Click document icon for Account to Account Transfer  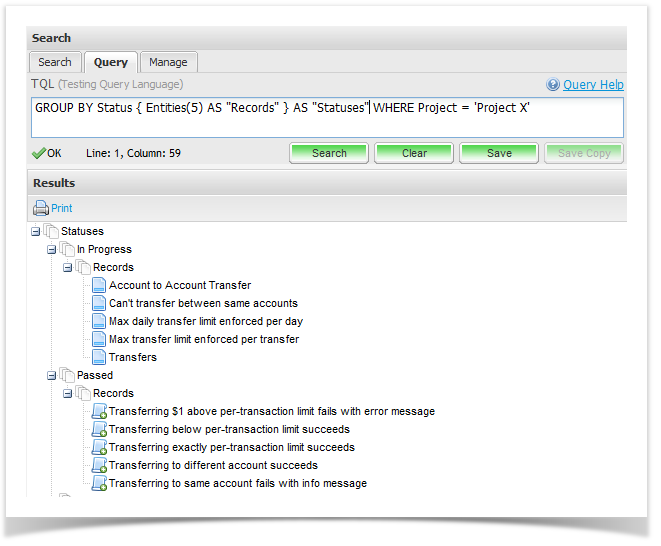coord(99,286)
